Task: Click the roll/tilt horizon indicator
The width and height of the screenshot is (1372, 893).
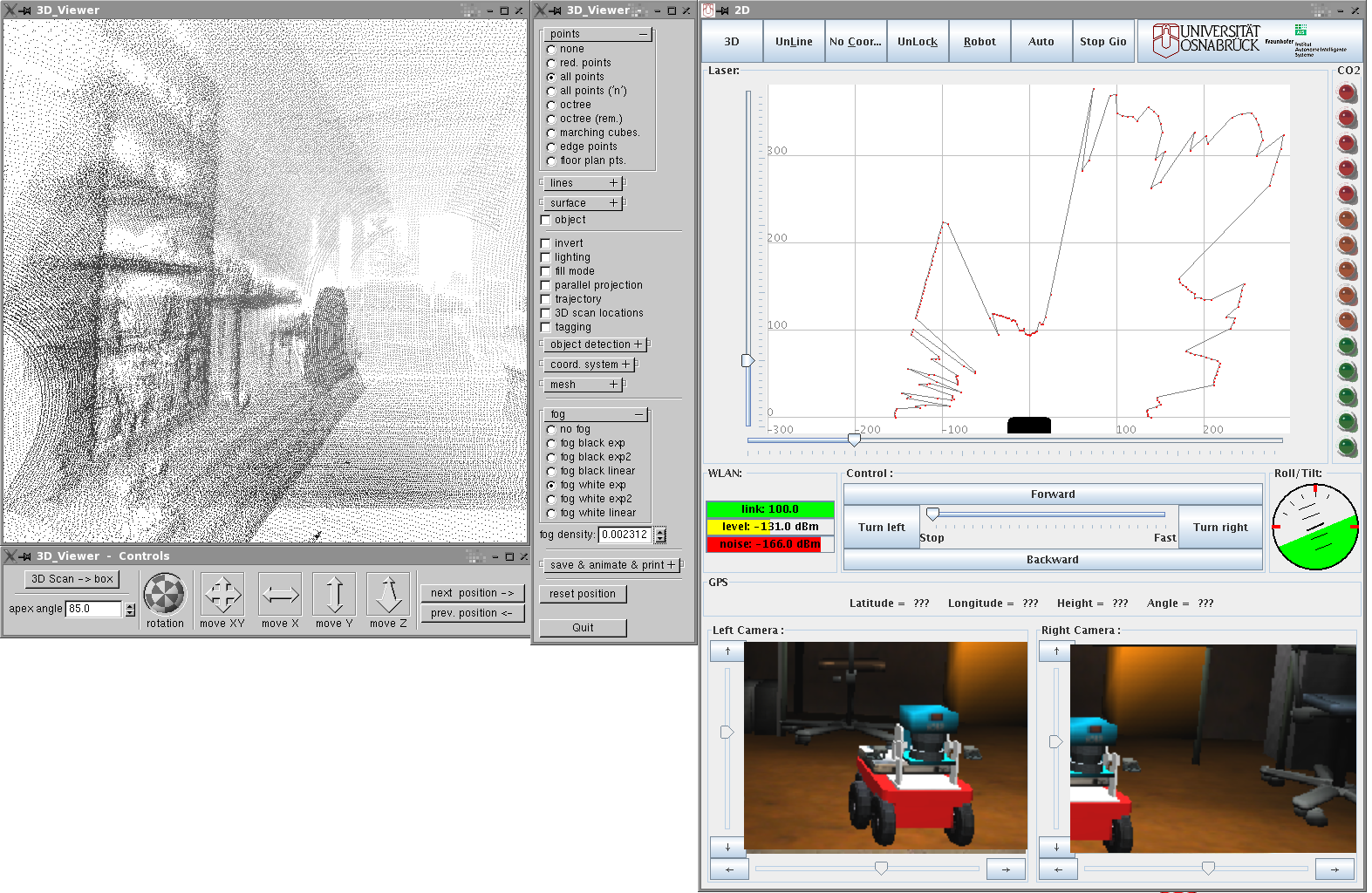Action: coord(1314,527)
